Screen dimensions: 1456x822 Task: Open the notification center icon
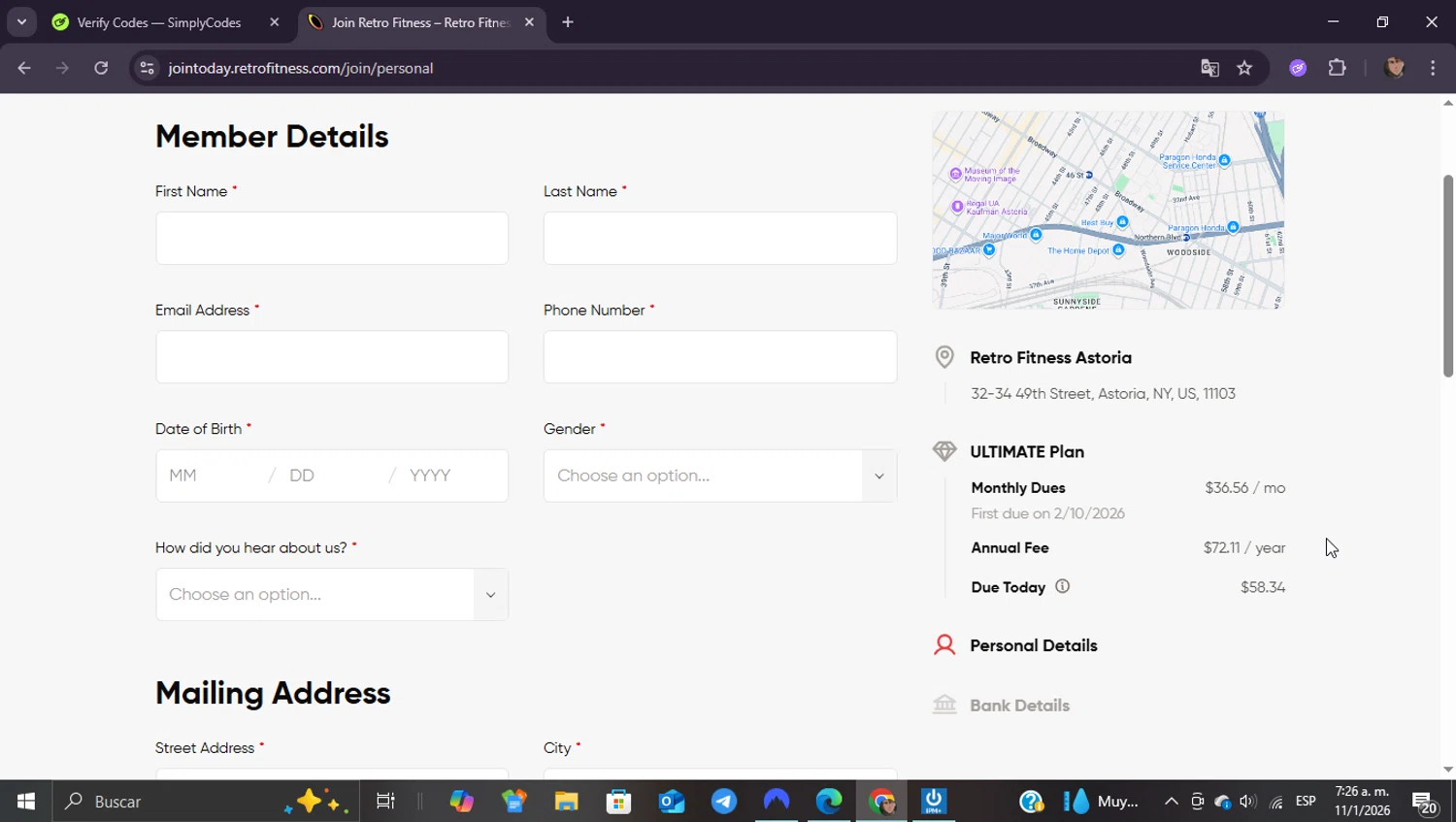point(1425,802)
